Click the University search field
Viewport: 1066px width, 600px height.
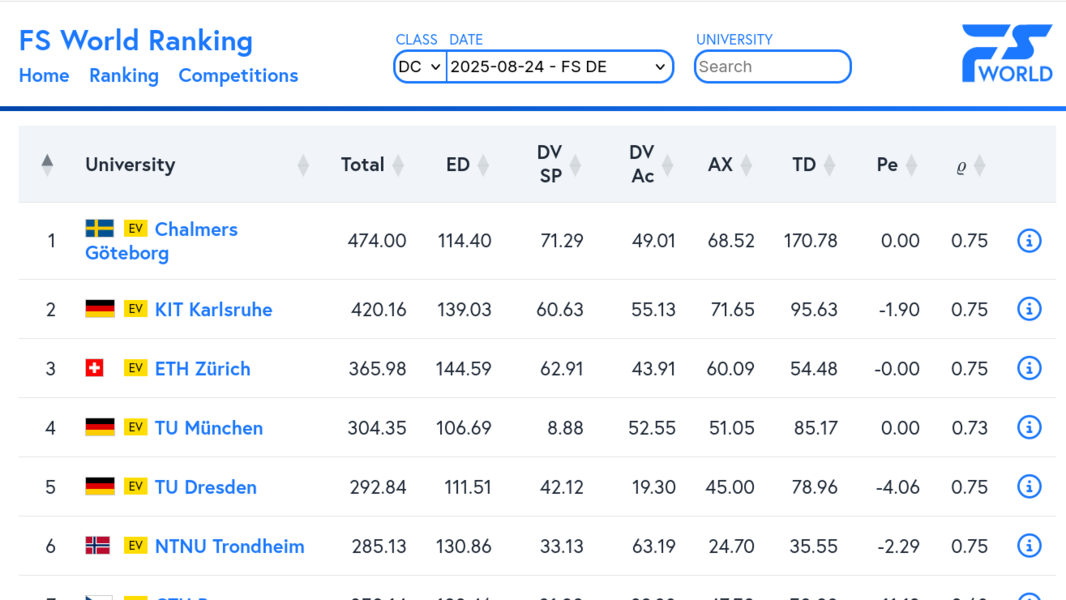[x=772, y=67]
